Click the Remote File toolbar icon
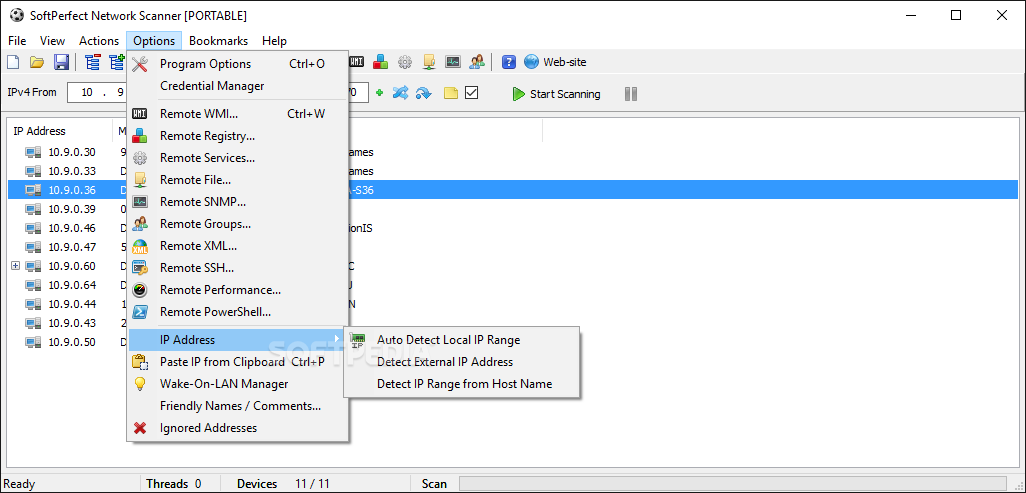Image resolution: width=1026 pixels, height=493 pixels. click(x=429, y=62)
